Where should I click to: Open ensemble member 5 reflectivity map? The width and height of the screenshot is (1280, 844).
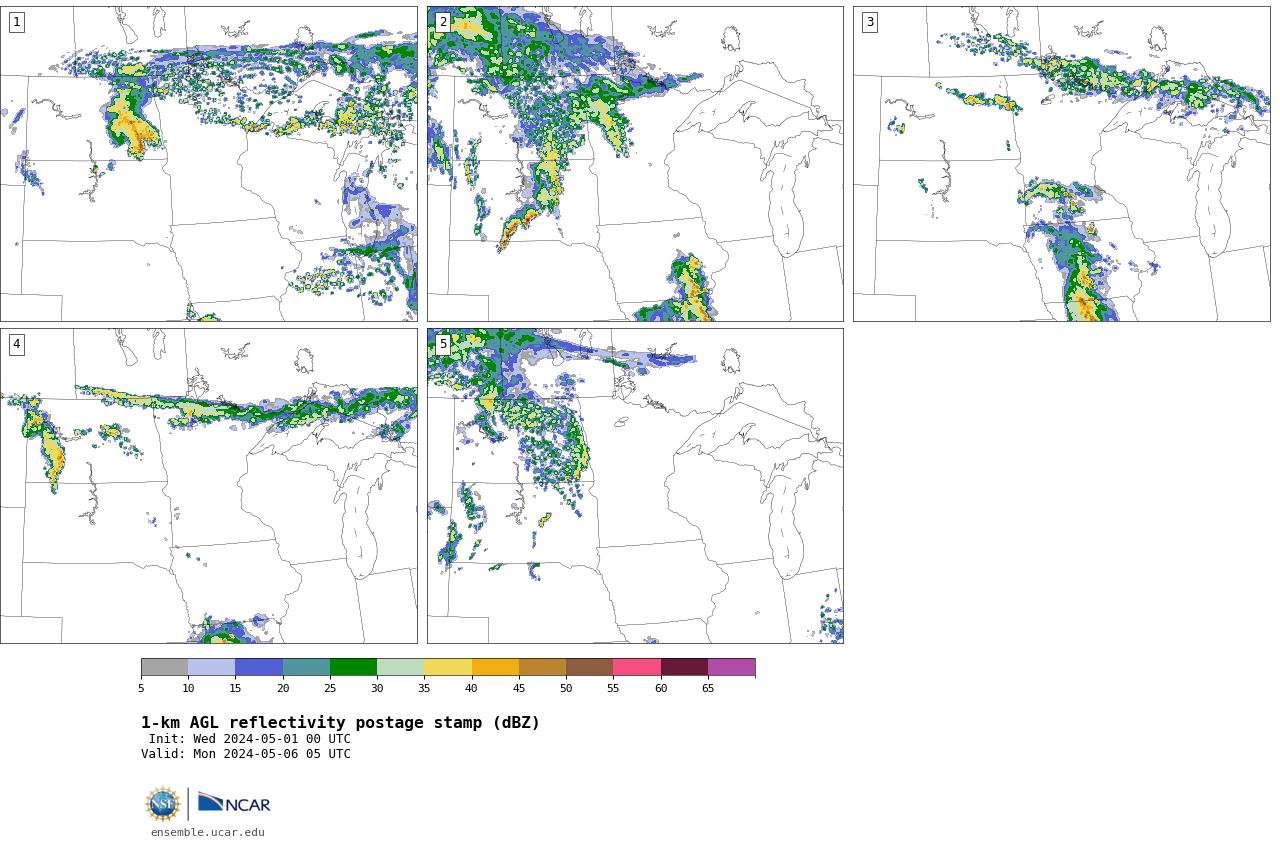point(635,486)
